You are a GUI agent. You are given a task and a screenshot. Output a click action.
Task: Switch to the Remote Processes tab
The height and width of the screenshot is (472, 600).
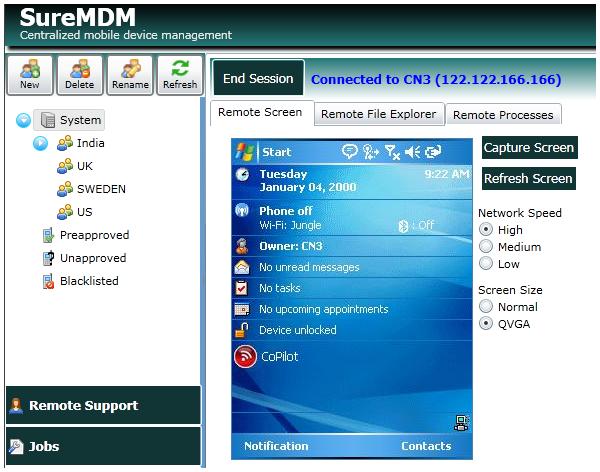pyautogui.click(x=503, y=115)
